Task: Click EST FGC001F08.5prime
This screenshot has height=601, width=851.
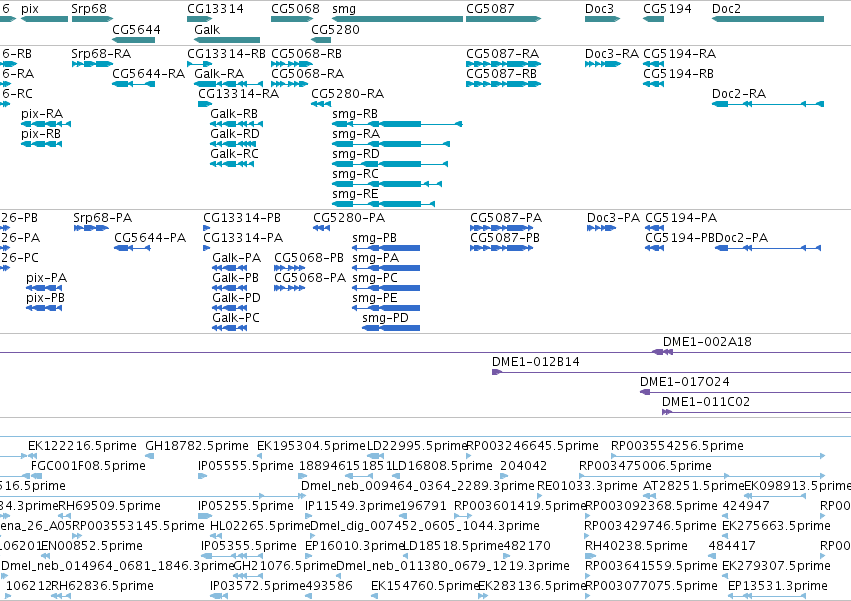Action: [x=88, y=466]
